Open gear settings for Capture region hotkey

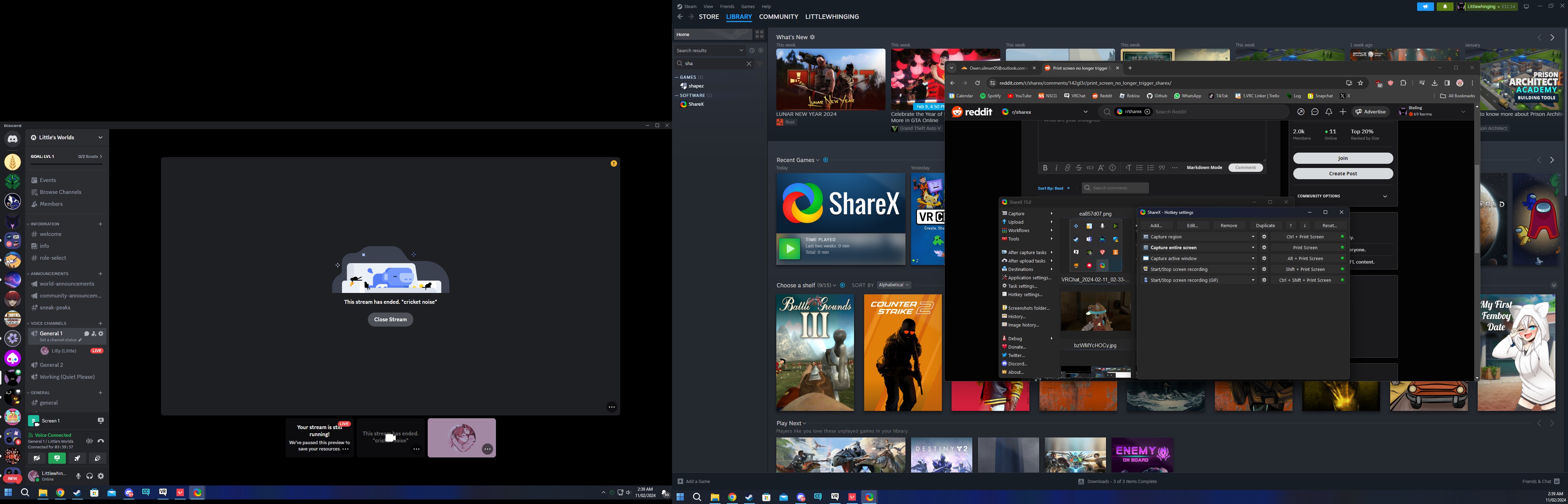[1264, 237]
